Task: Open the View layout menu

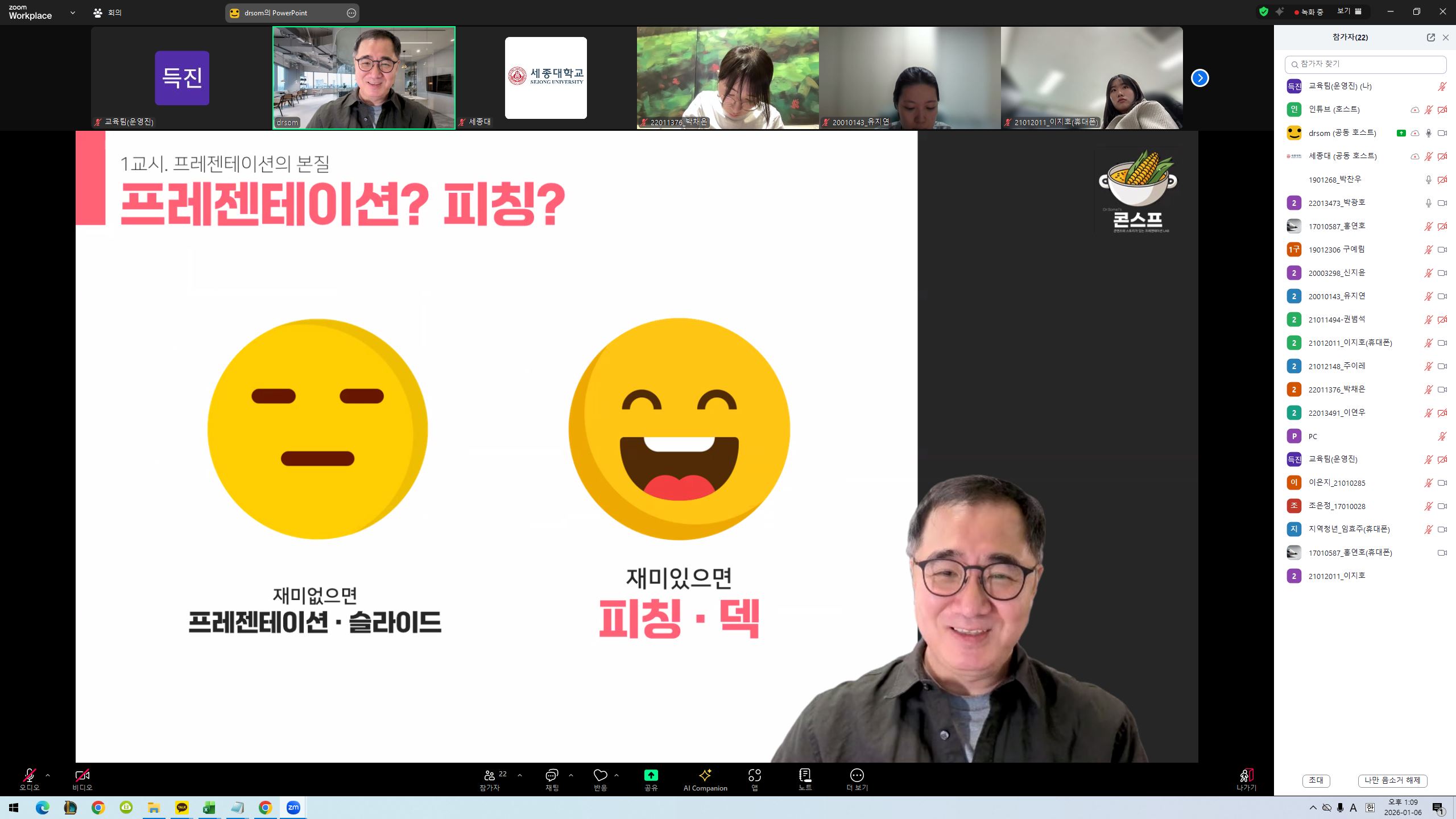Action: coord(1350,11)
